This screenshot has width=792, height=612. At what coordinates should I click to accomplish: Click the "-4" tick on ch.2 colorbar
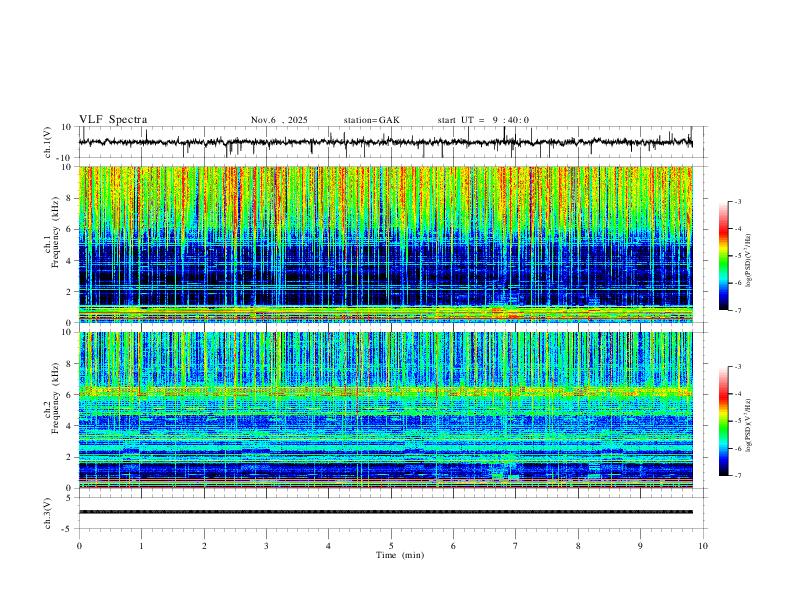tap(738, 394)
